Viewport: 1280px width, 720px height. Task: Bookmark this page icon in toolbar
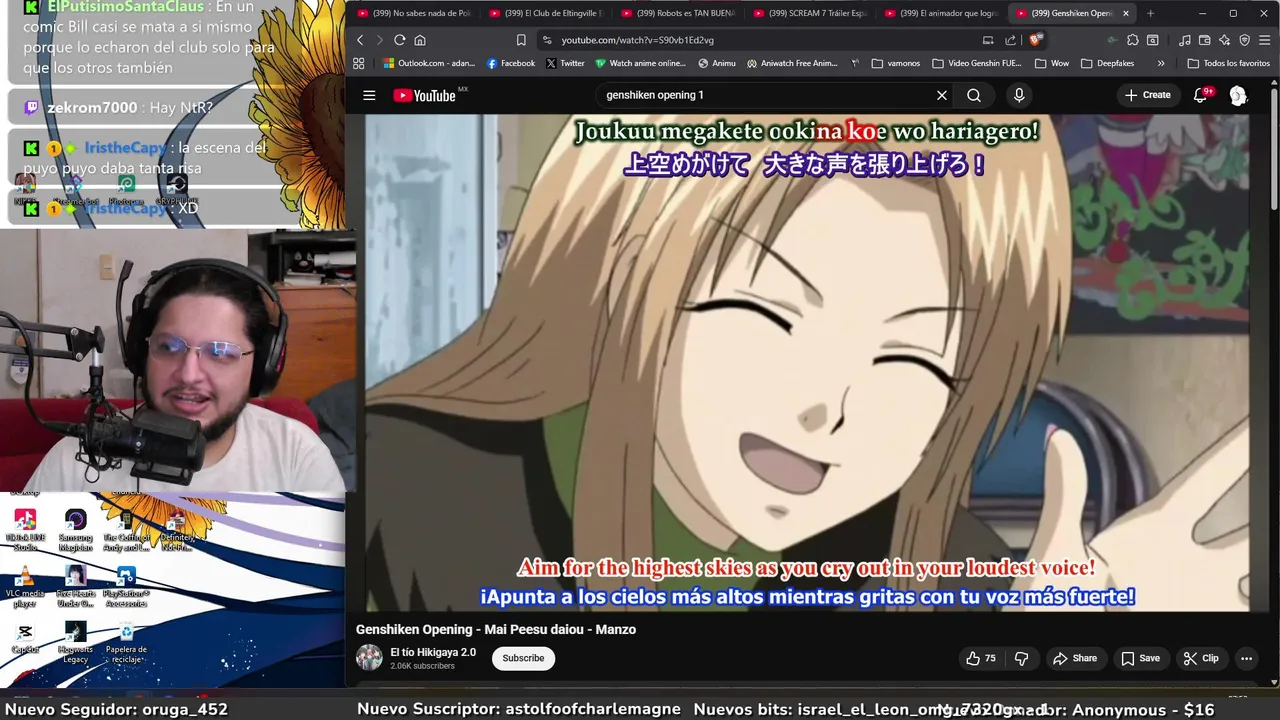[521, 40]
